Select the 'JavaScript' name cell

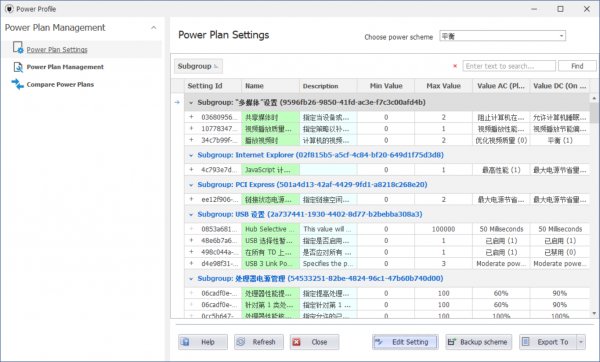point(270,170)
